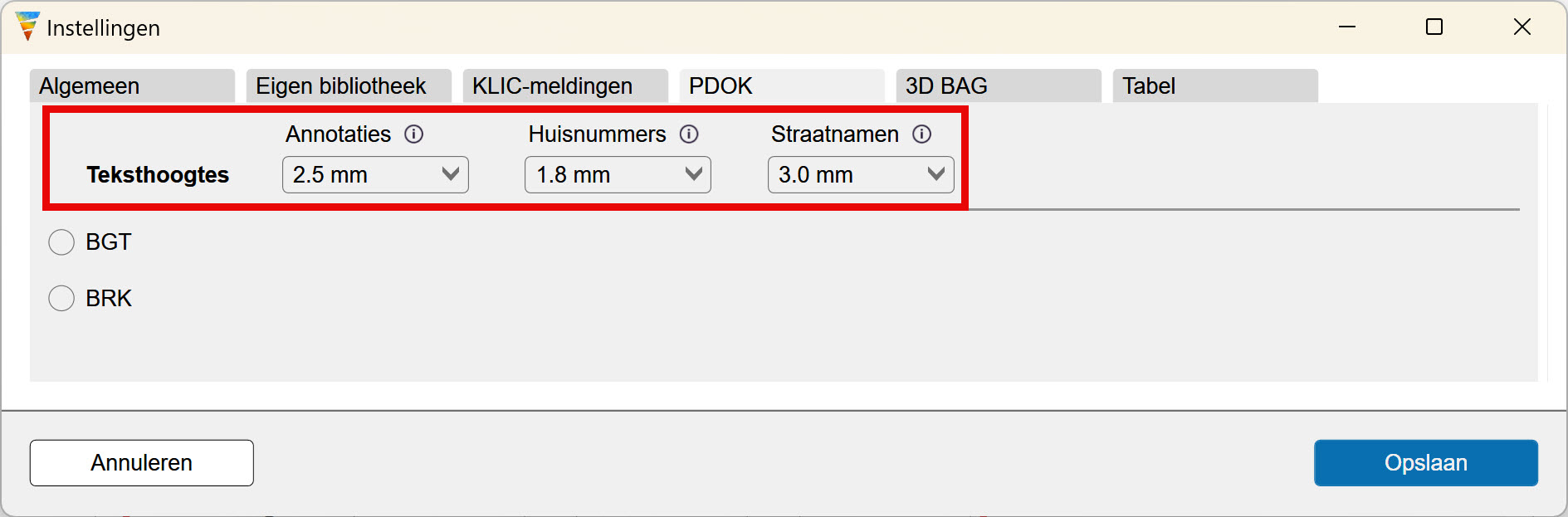Maximize the Instellingen window
Viewport: 1568px width, 517px height.
click(1434, 27)
